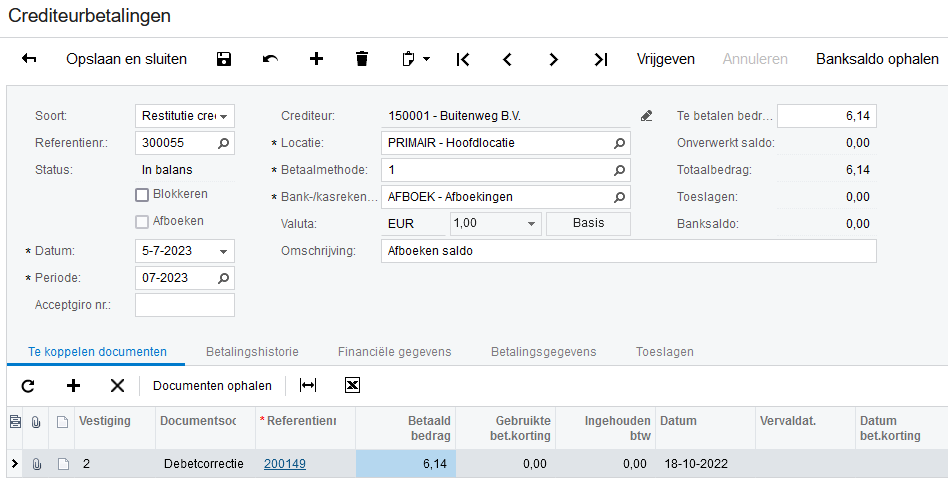The image size is (948, 478).
Task: Export the grid to Excel
Action: click(x=352, y=386)
